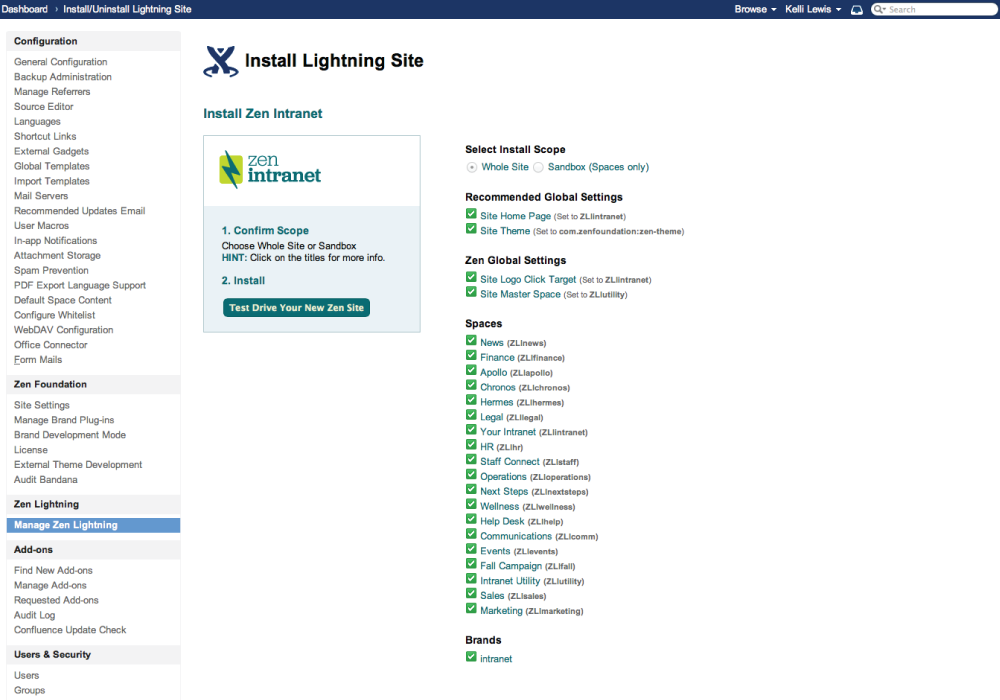Open Users under Users & Security
Screen dimensions: 1000x700
[x=27, y=675]
